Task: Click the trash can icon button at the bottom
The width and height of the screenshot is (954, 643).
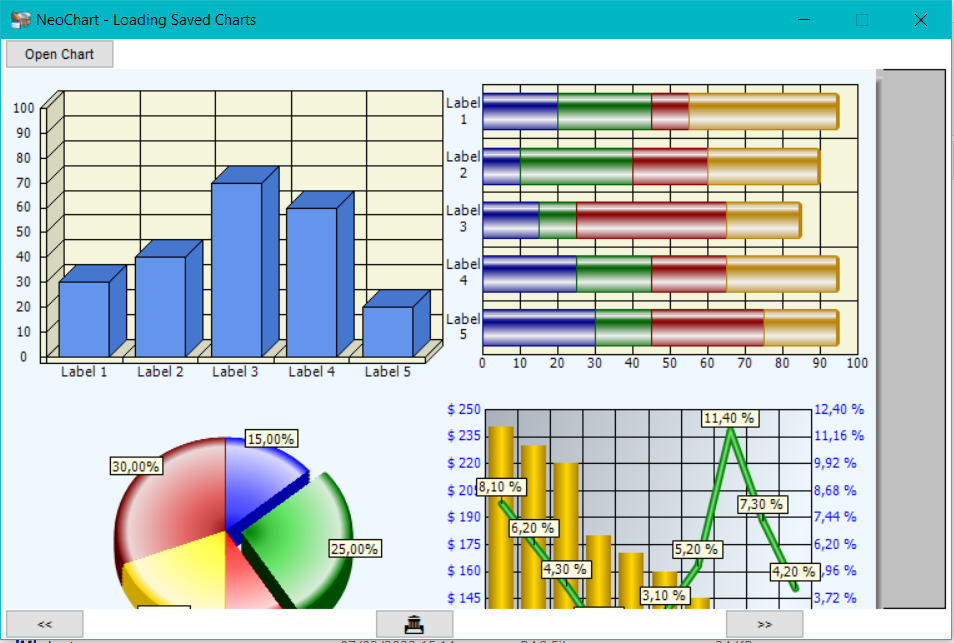Action: coord(414,624)
